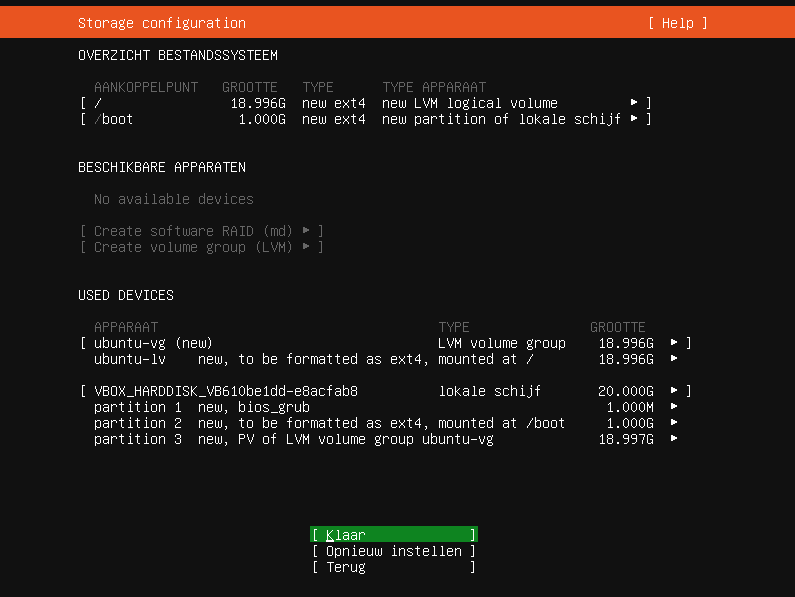Confirm storage layout with Klaar
The width and height of the screenshot is (795, 597).
394,535
